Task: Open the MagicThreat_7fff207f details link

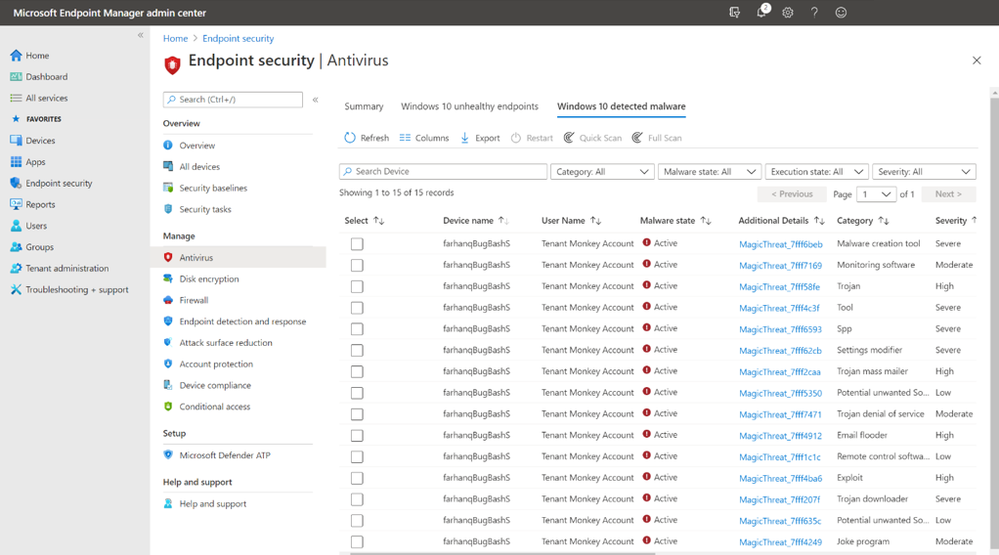Action: (780, 500)
